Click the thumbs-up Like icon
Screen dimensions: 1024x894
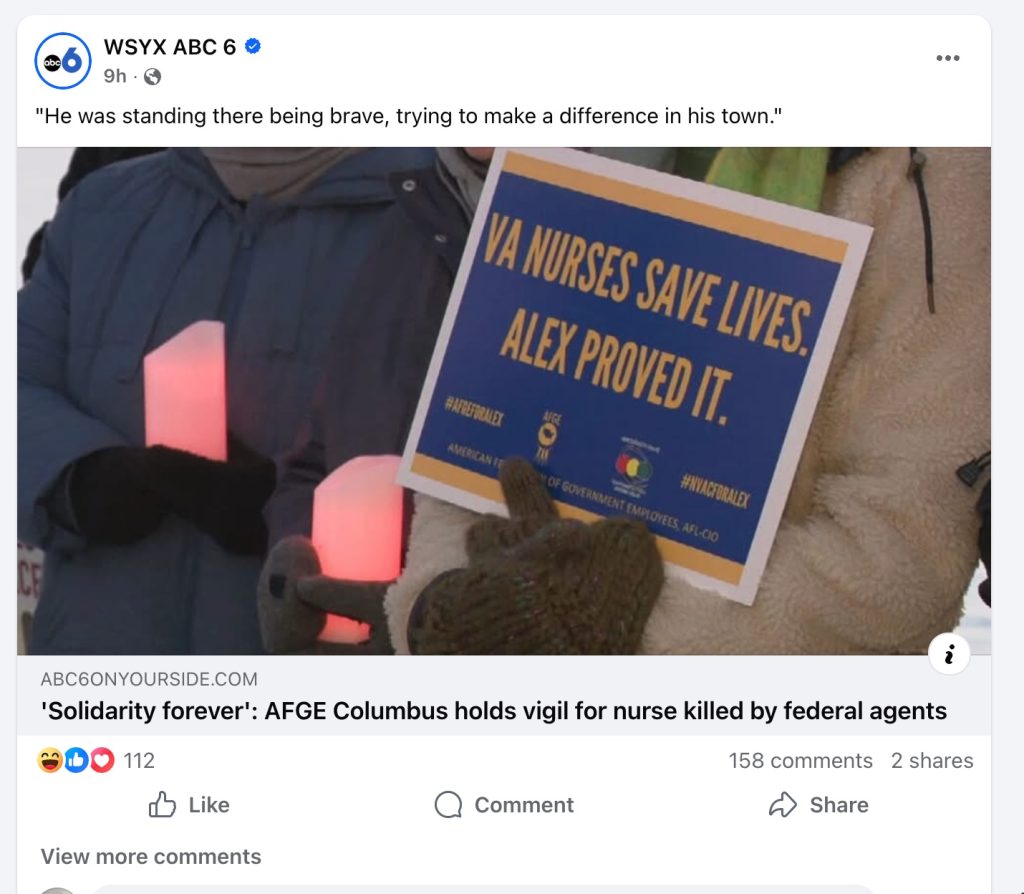coord(162,805)
